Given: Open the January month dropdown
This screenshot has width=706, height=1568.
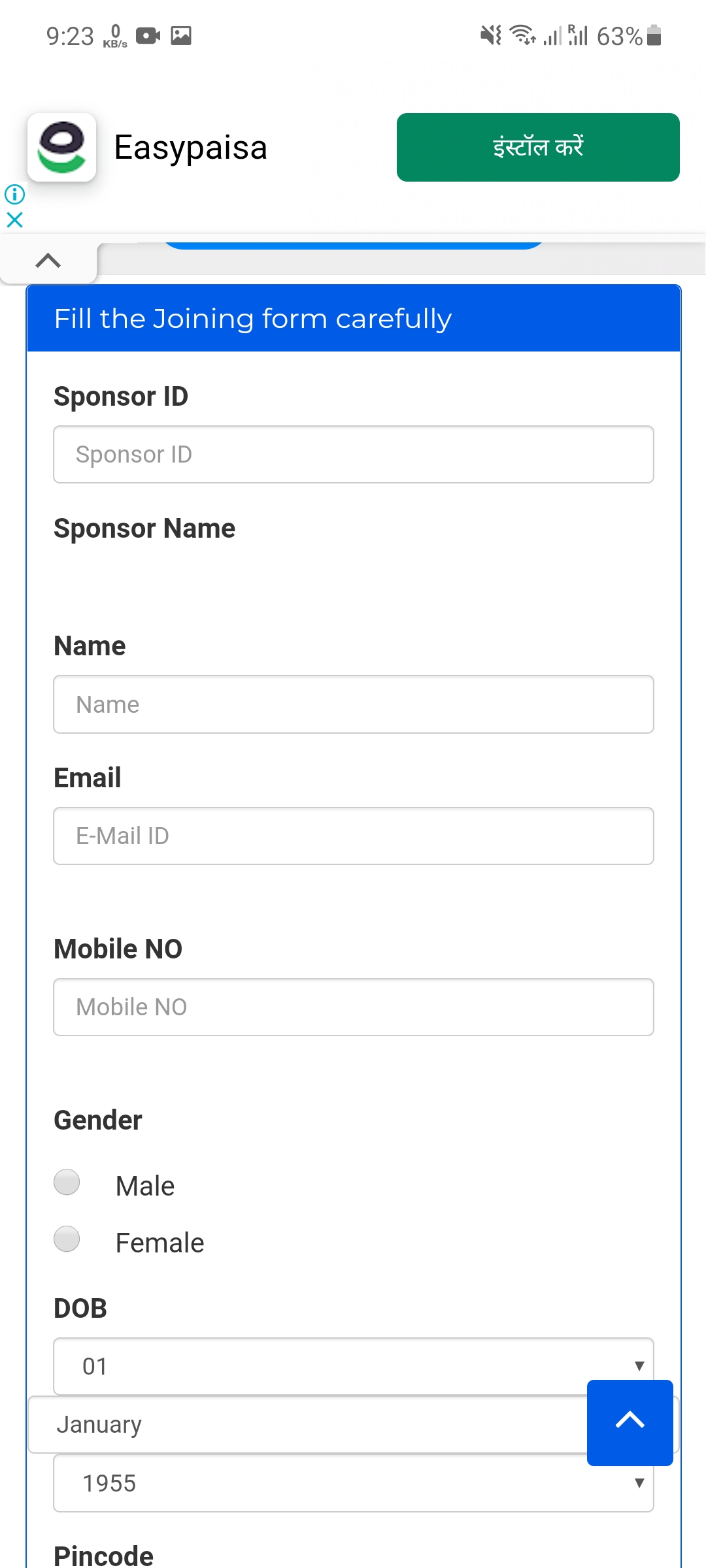Looking at the screenshot, I should pyautogui.click(x=307, y=1424).
